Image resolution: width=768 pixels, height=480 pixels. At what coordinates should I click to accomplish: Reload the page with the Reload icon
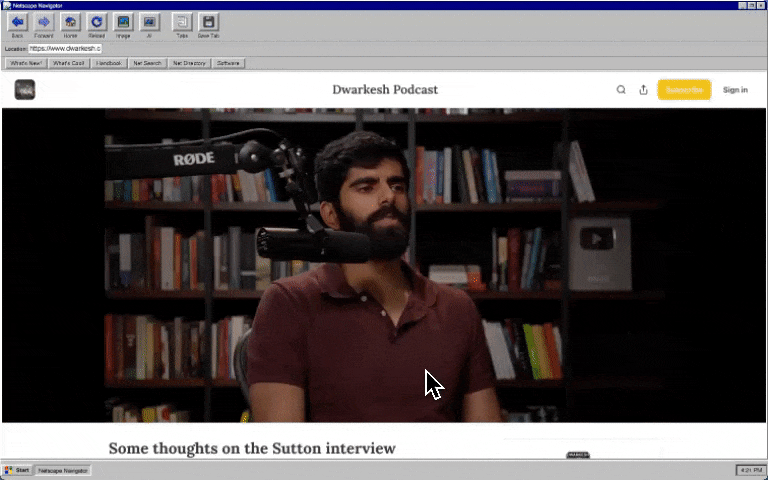pos(97,22)
